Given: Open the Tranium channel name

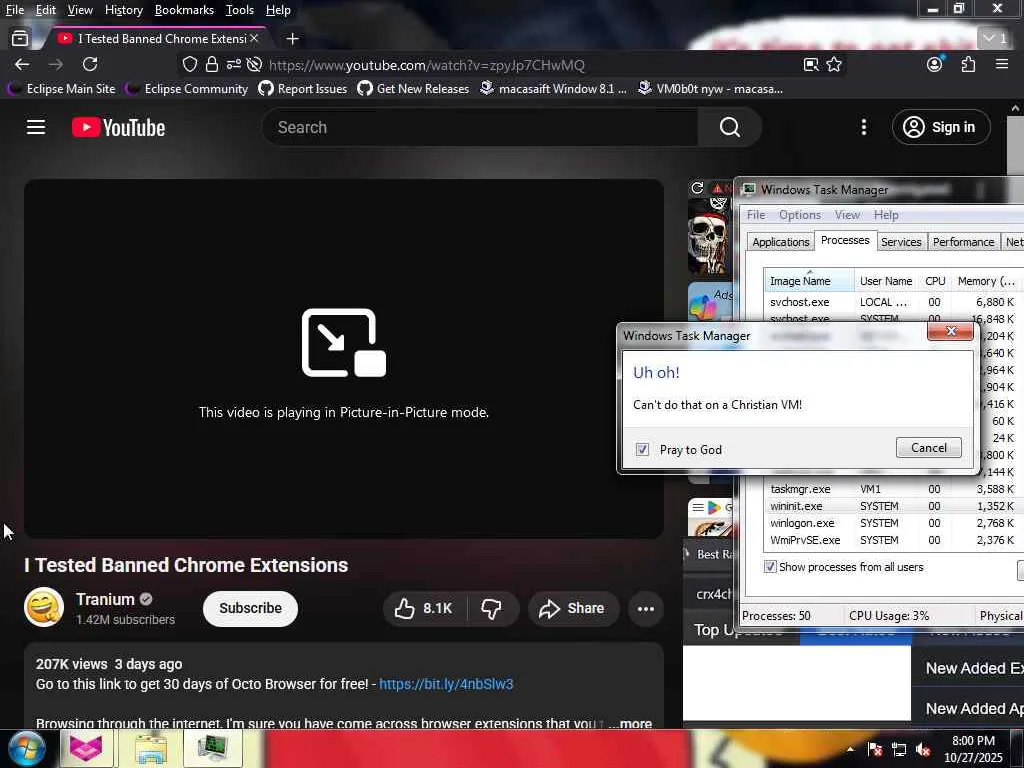Looking at the screenshot, I should 105,600.
